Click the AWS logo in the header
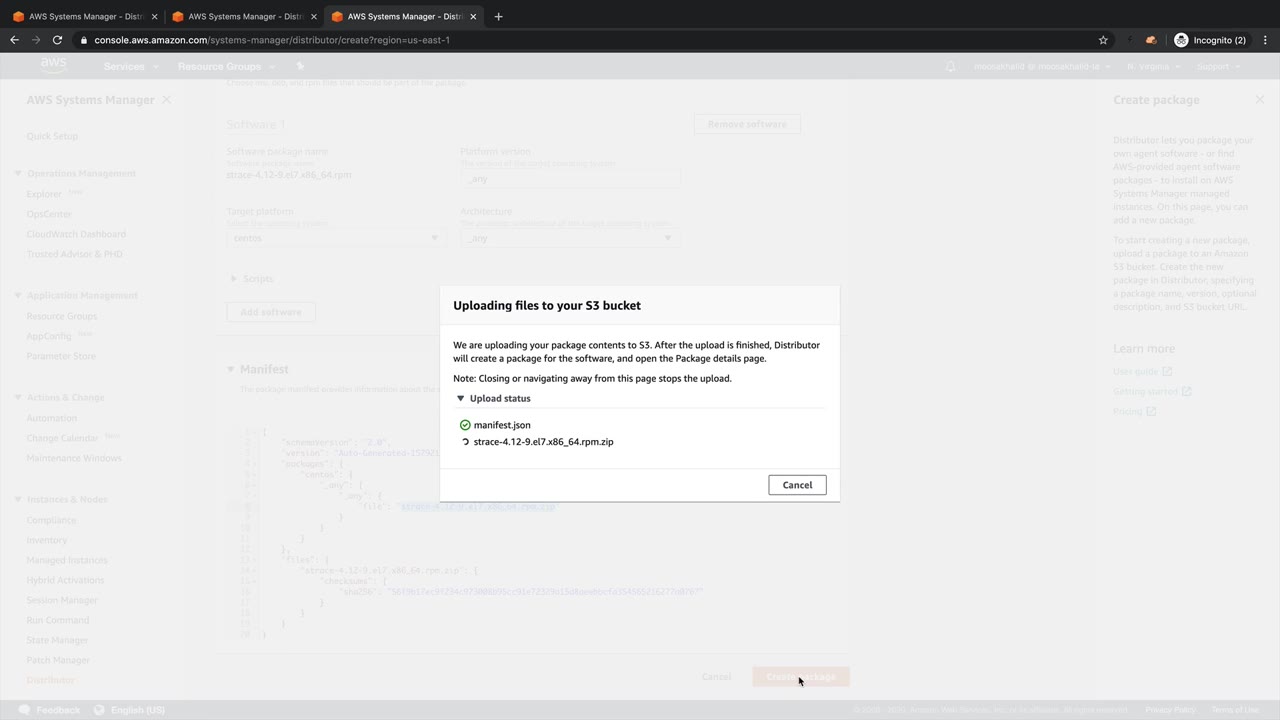Viewport: 1280px width, 720px height. [x=54, y=66]
